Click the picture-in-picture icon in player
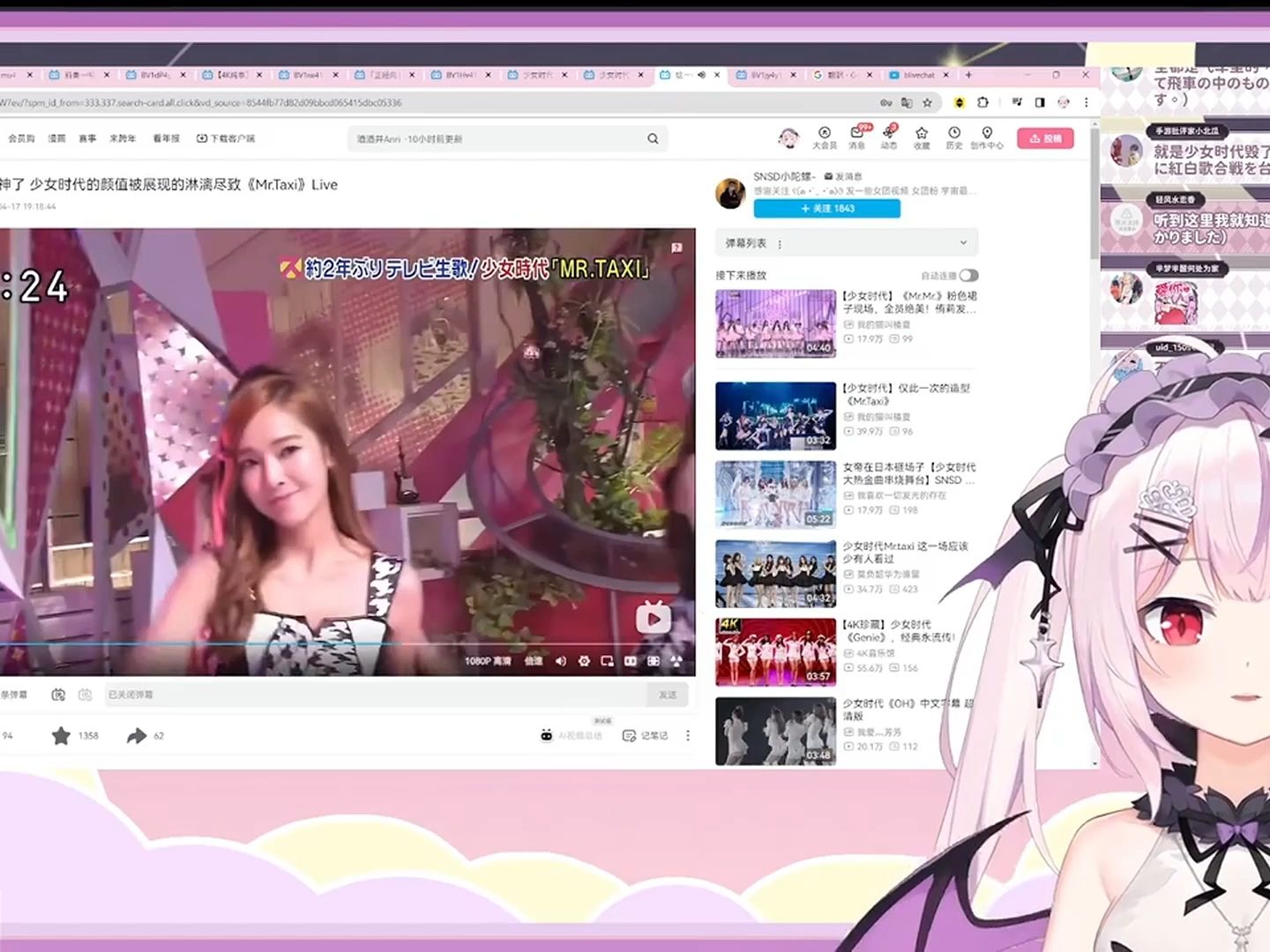 (x=607, y=660)
